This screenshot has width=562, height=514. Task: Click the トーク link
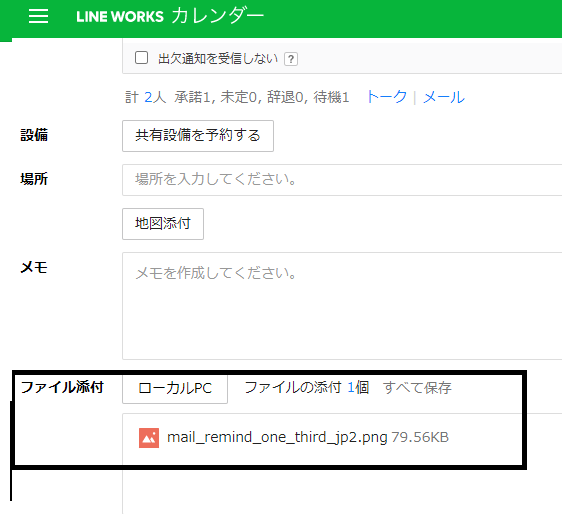(386, 97)
